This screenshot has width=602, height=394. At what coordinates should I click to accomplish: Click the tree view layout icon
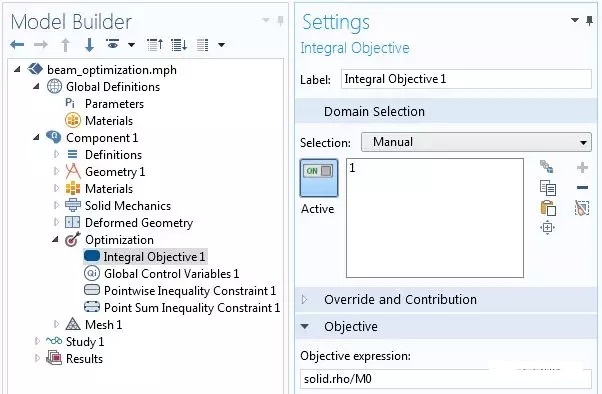click(202, 45)
